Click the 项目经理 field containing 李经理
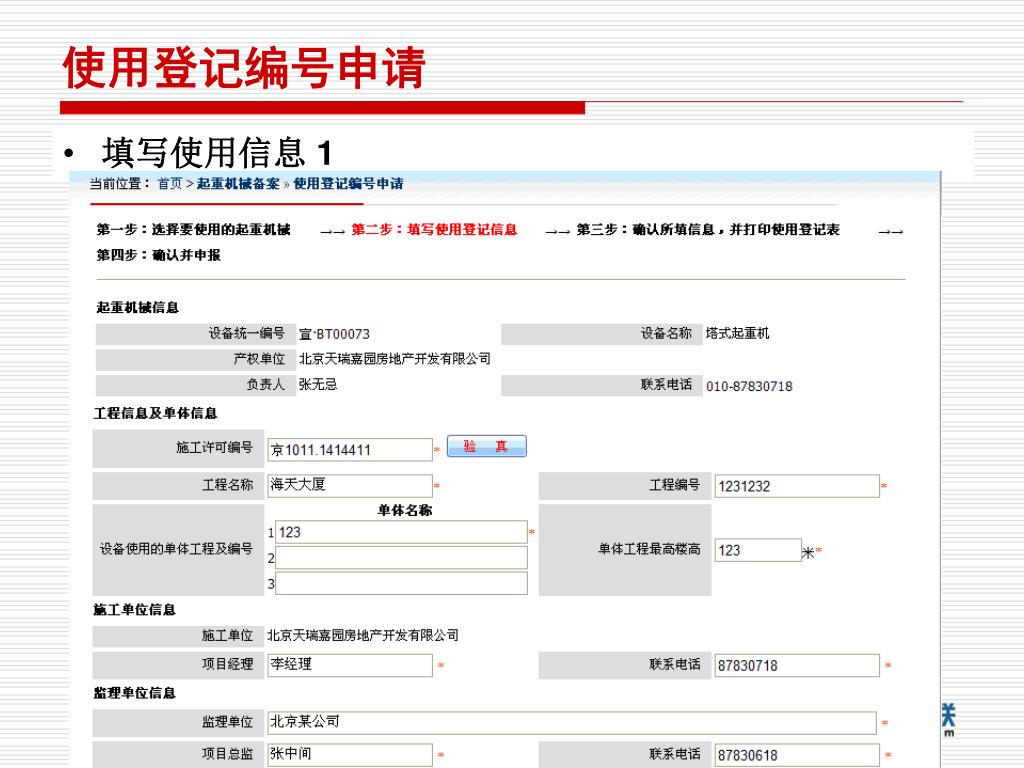 [350, 665]
